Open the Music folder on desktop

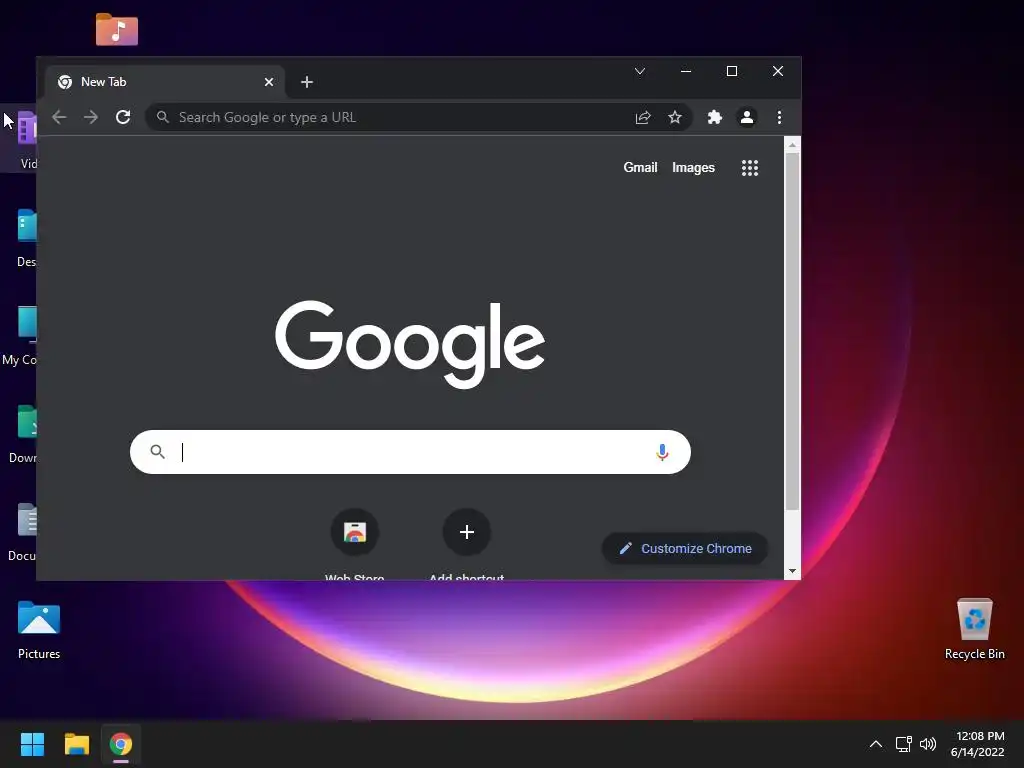pos(117,29)
